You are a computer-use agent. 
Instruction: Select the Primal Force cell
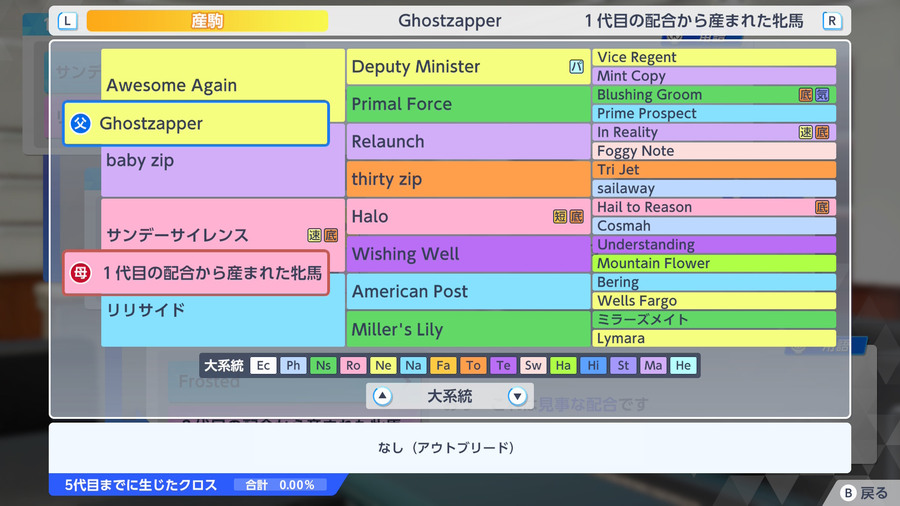pos(468,104)
